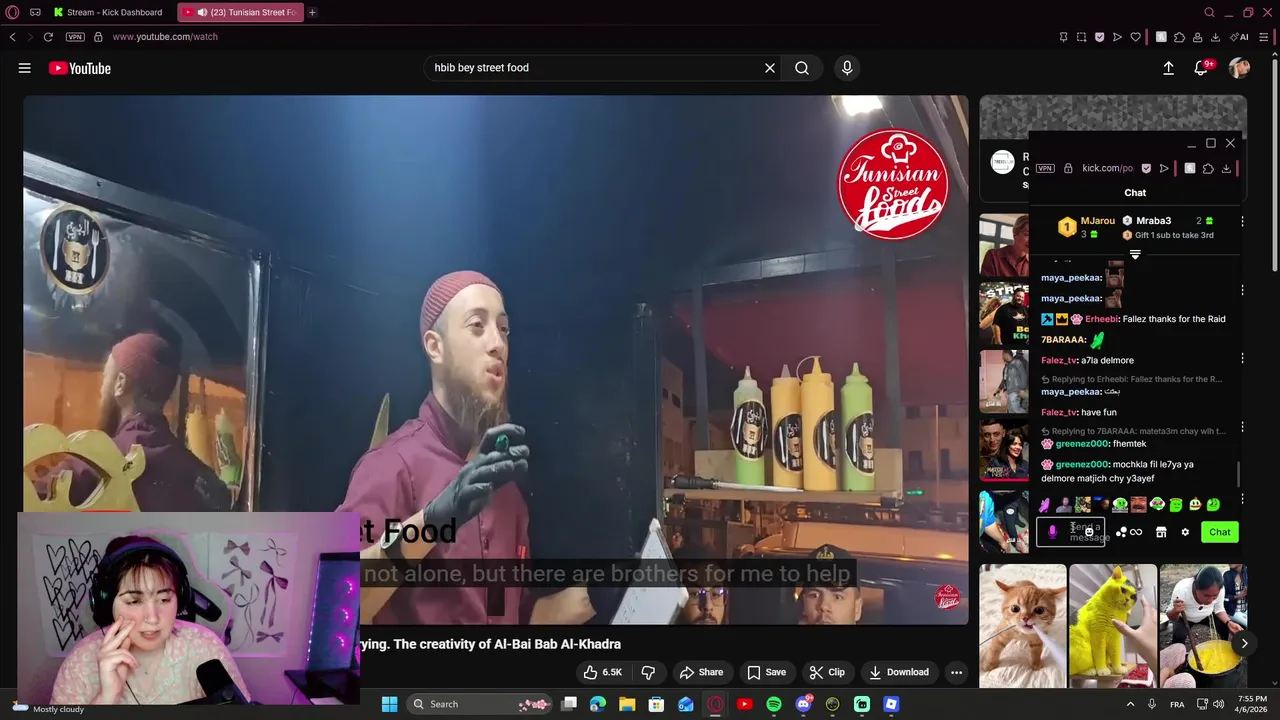Download the video
The height and width of the screenshot is (720, 1280).
click(899, 672)
